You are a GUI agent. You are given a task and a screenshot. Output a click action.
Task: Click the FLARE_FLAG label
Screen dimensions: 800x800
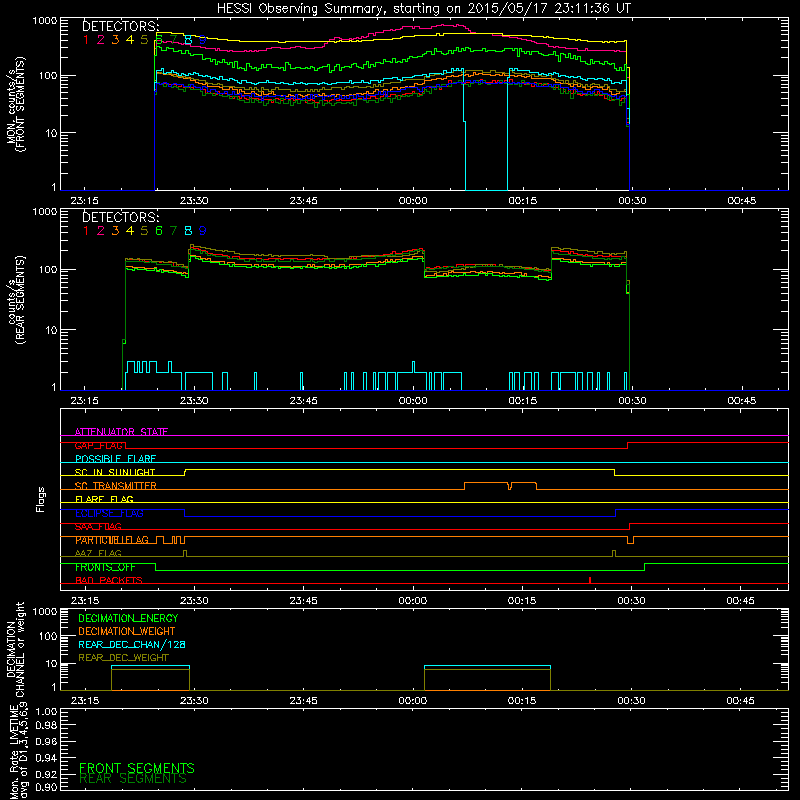click(x=104, y=499)
